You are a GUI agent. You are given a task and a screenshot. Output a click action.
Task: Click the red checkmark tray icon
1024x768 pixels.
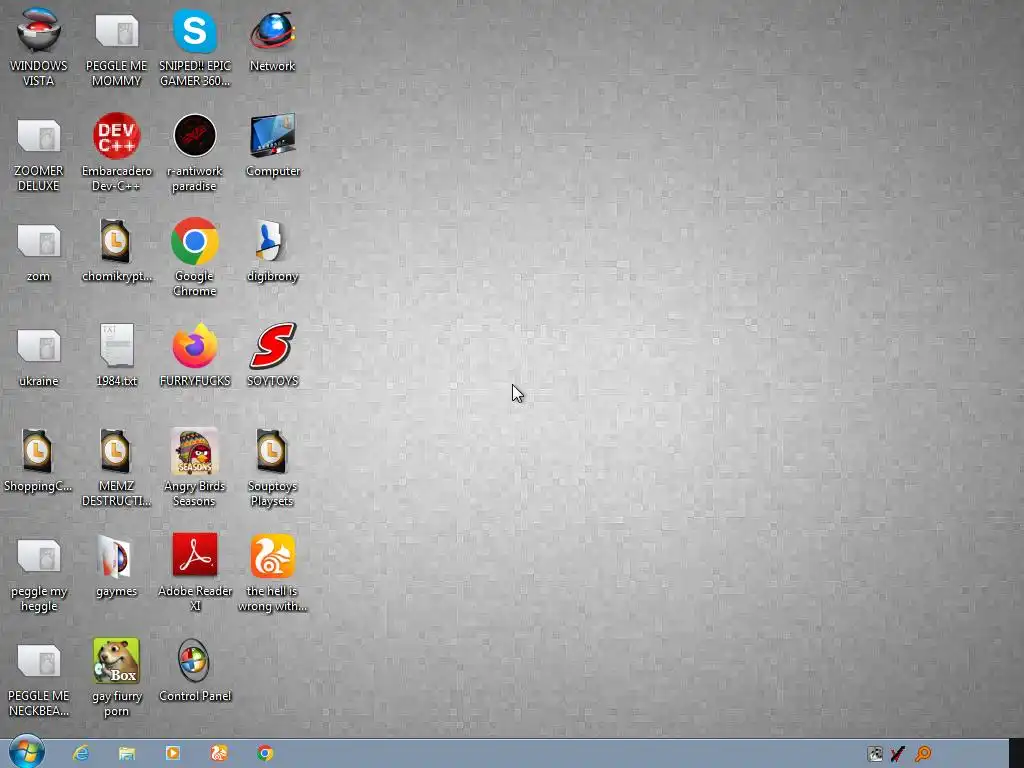tap(898, 754)
